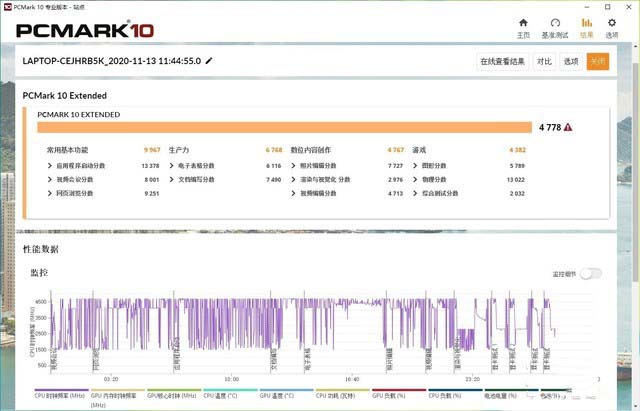Screen dimensions: 640x411
Task: Toggle GPU 核心时钟 legend series
Action: click(174, 393)
